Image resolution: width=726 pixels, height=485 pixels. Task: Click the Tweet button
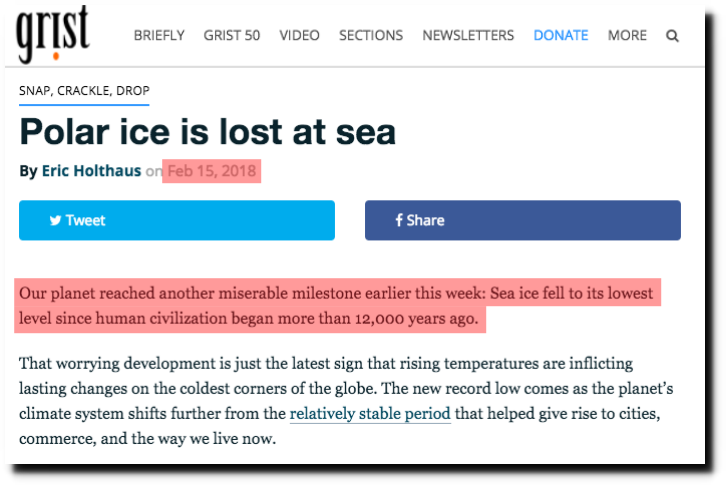click(x=177, y=220)
